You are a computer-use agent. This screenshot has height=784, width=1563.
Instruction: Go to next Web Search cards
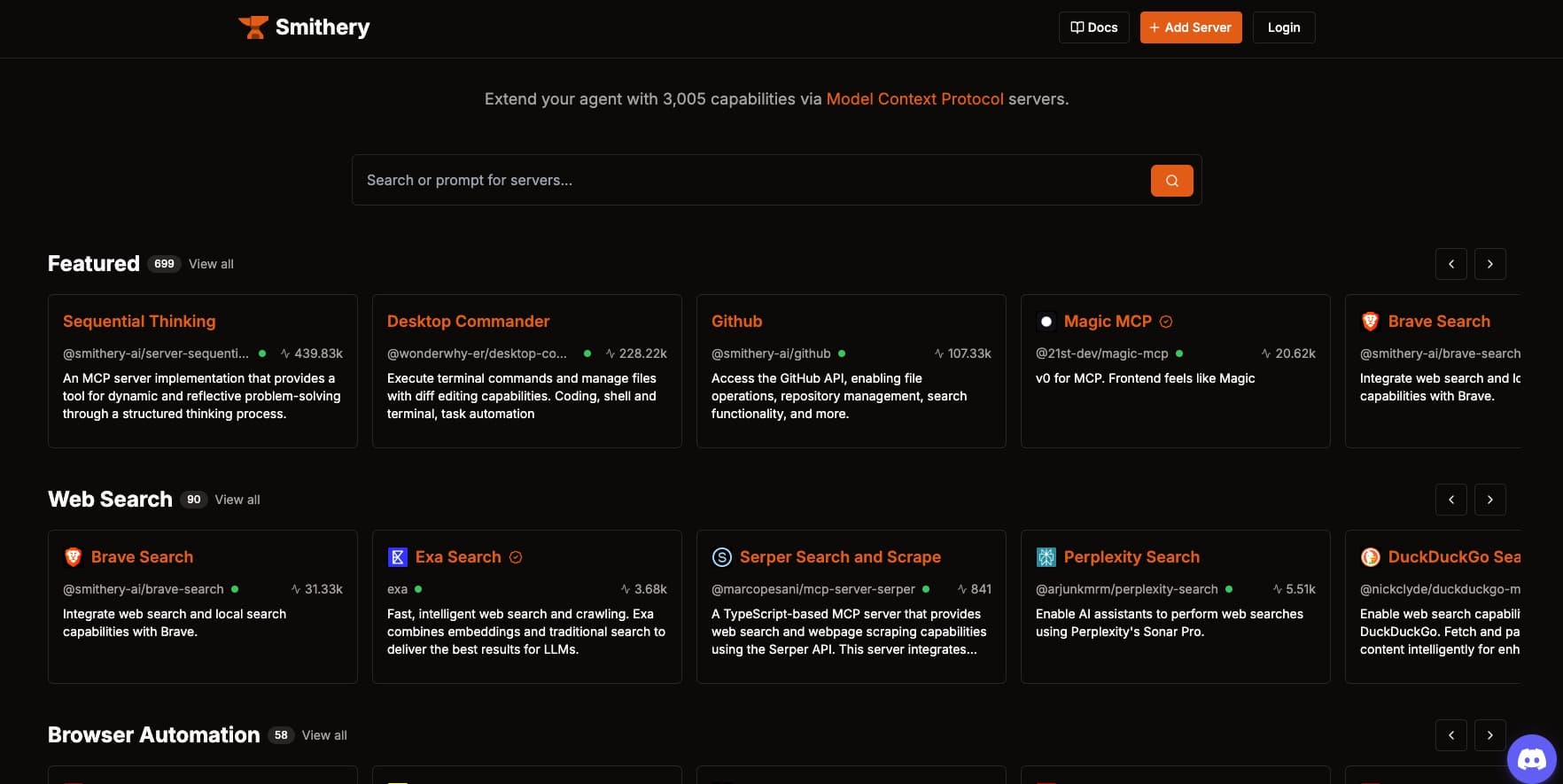tap(1490, 500)
